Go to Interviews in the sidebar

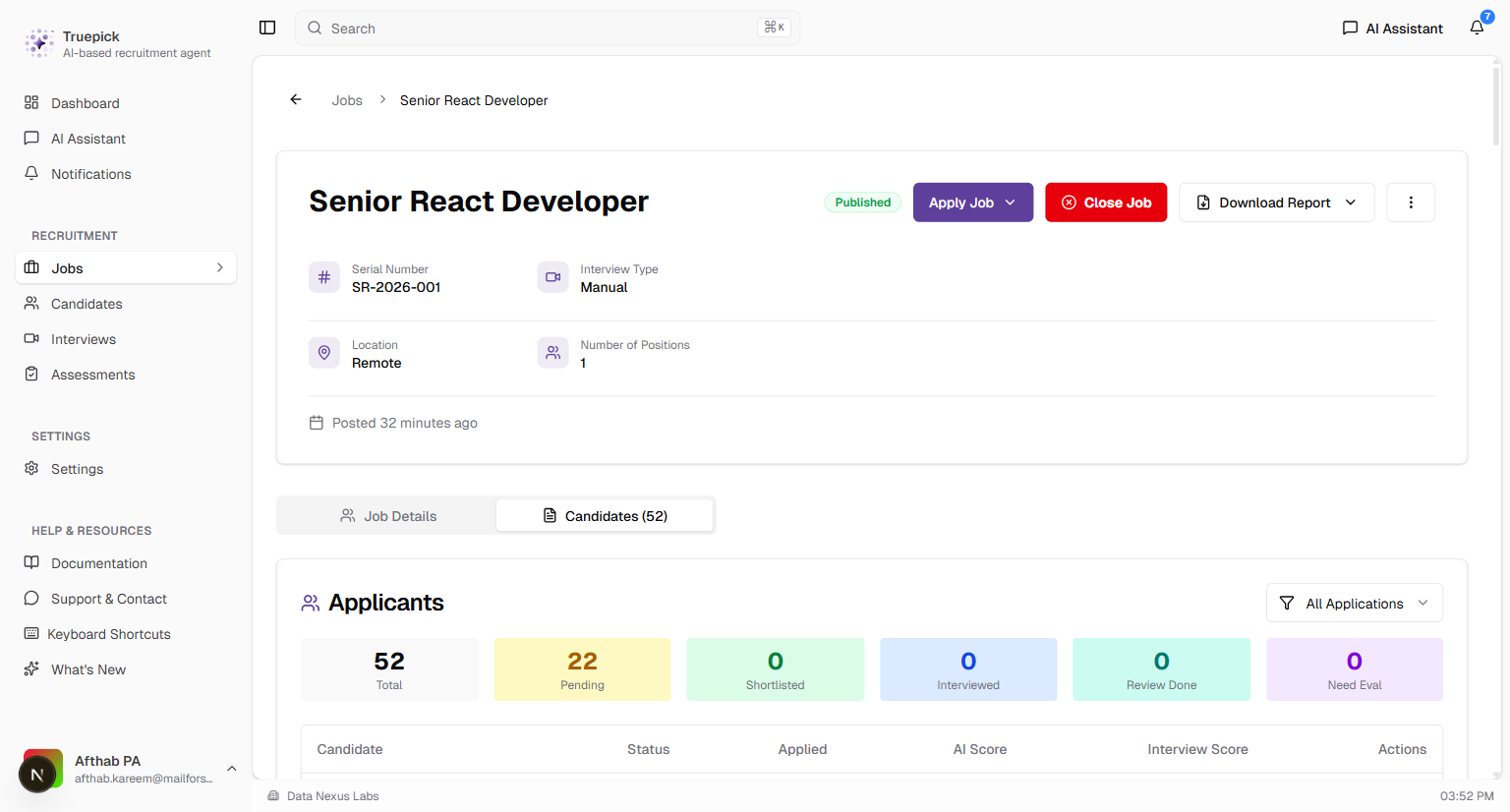(x=83, y=339)
